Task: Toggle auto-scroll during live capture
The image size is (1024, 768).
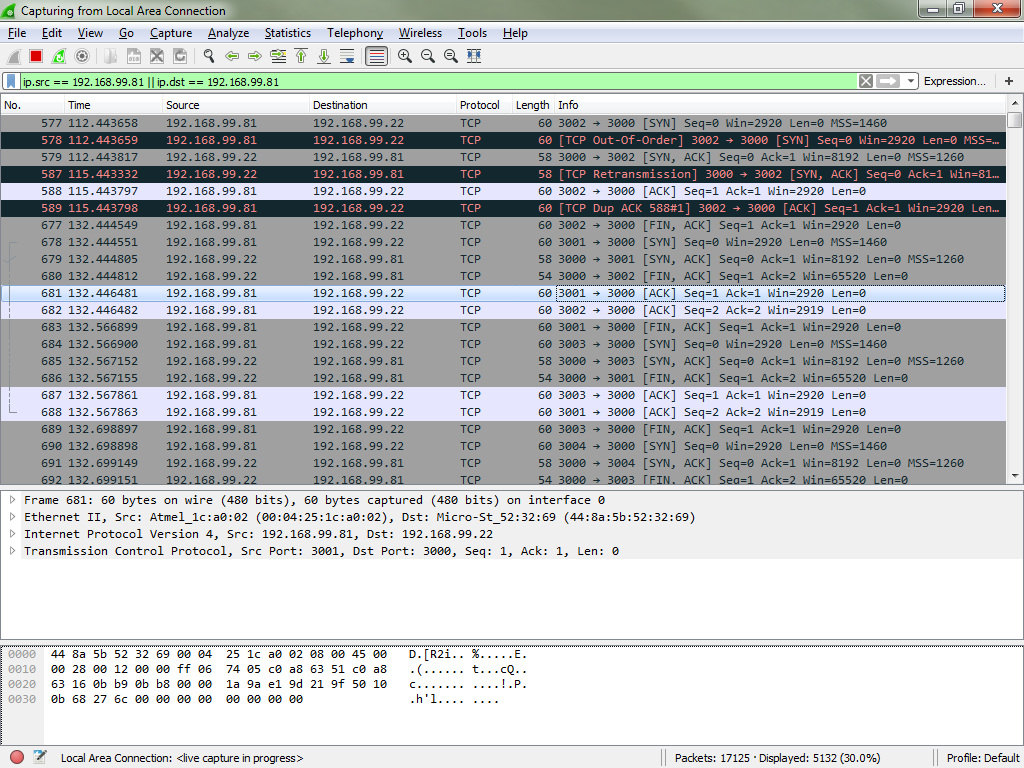Action: pyautogui.click(x=347, y=57)
